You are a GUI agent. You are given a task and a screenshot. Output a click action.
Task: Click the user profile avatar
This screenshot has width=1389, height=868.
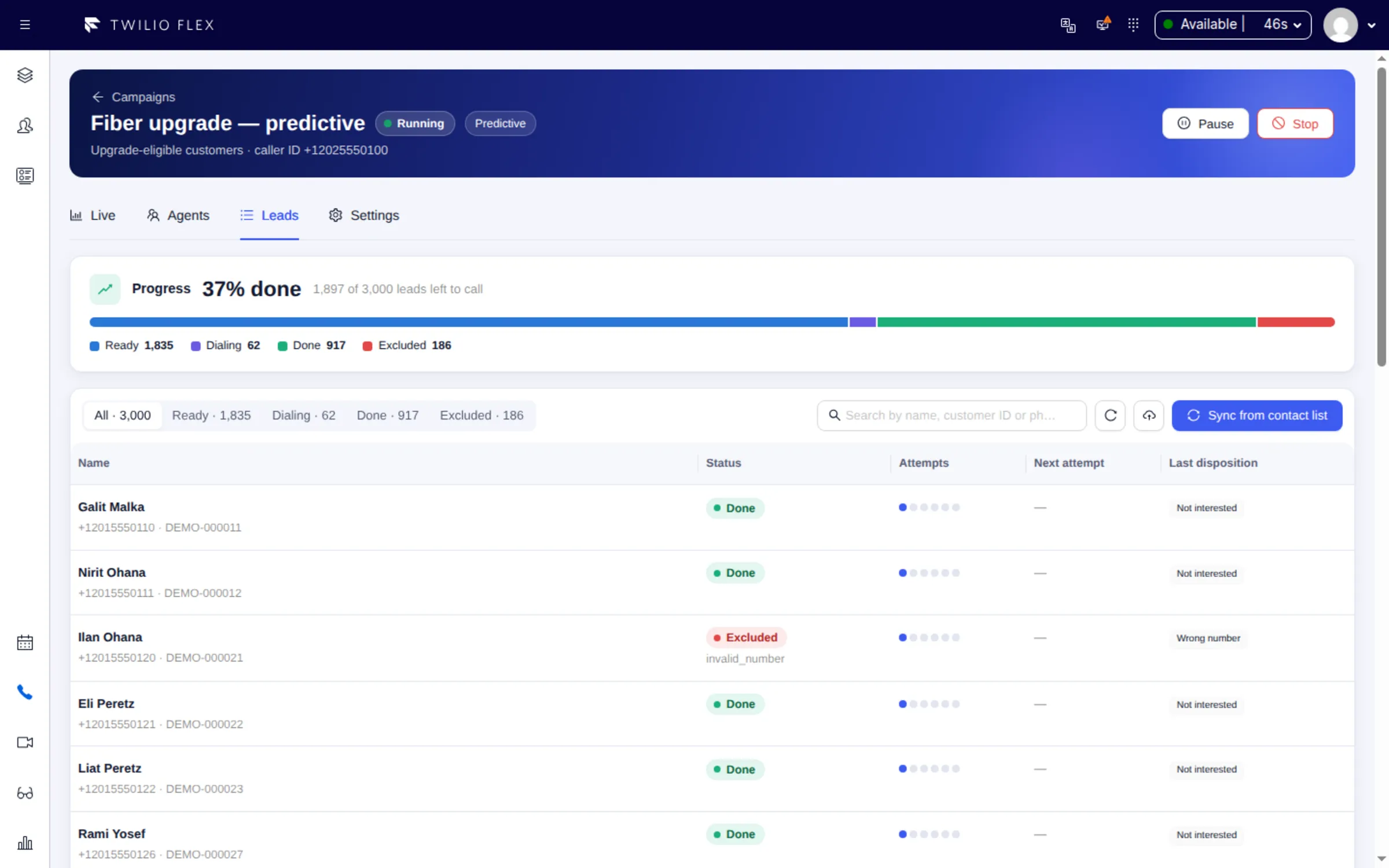coord(1340,25)
